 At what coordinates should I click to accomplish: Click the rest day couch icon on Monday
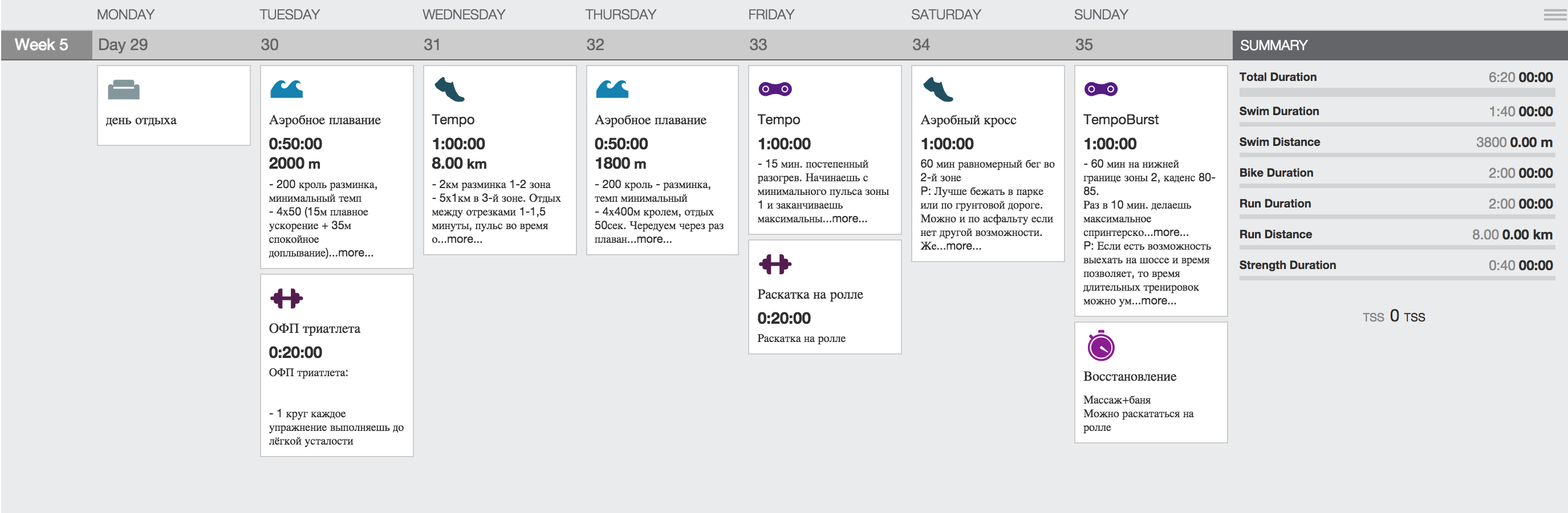tap(124, 89)
